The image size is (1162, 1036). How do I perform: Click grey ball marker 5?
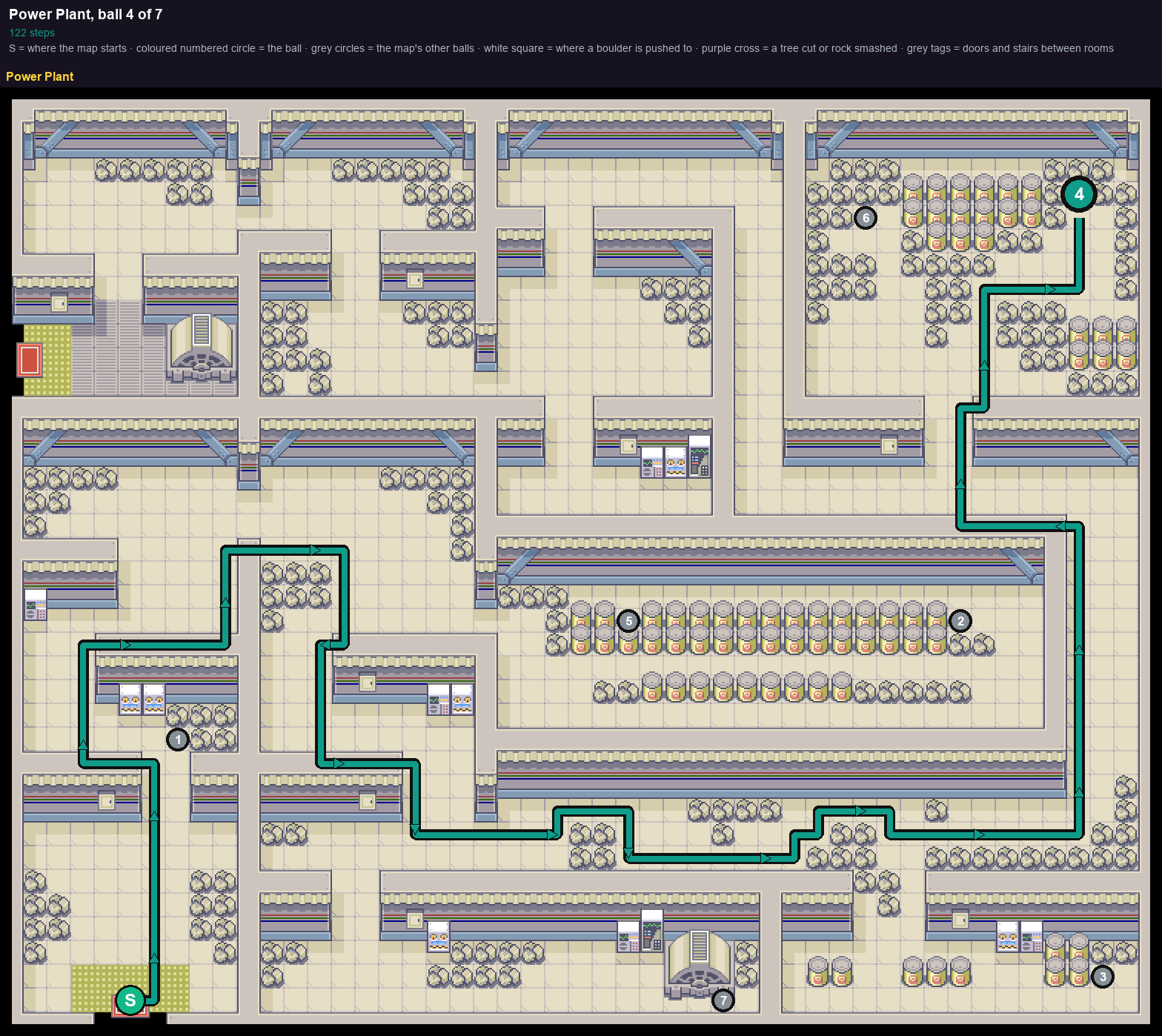click(628, 621)
